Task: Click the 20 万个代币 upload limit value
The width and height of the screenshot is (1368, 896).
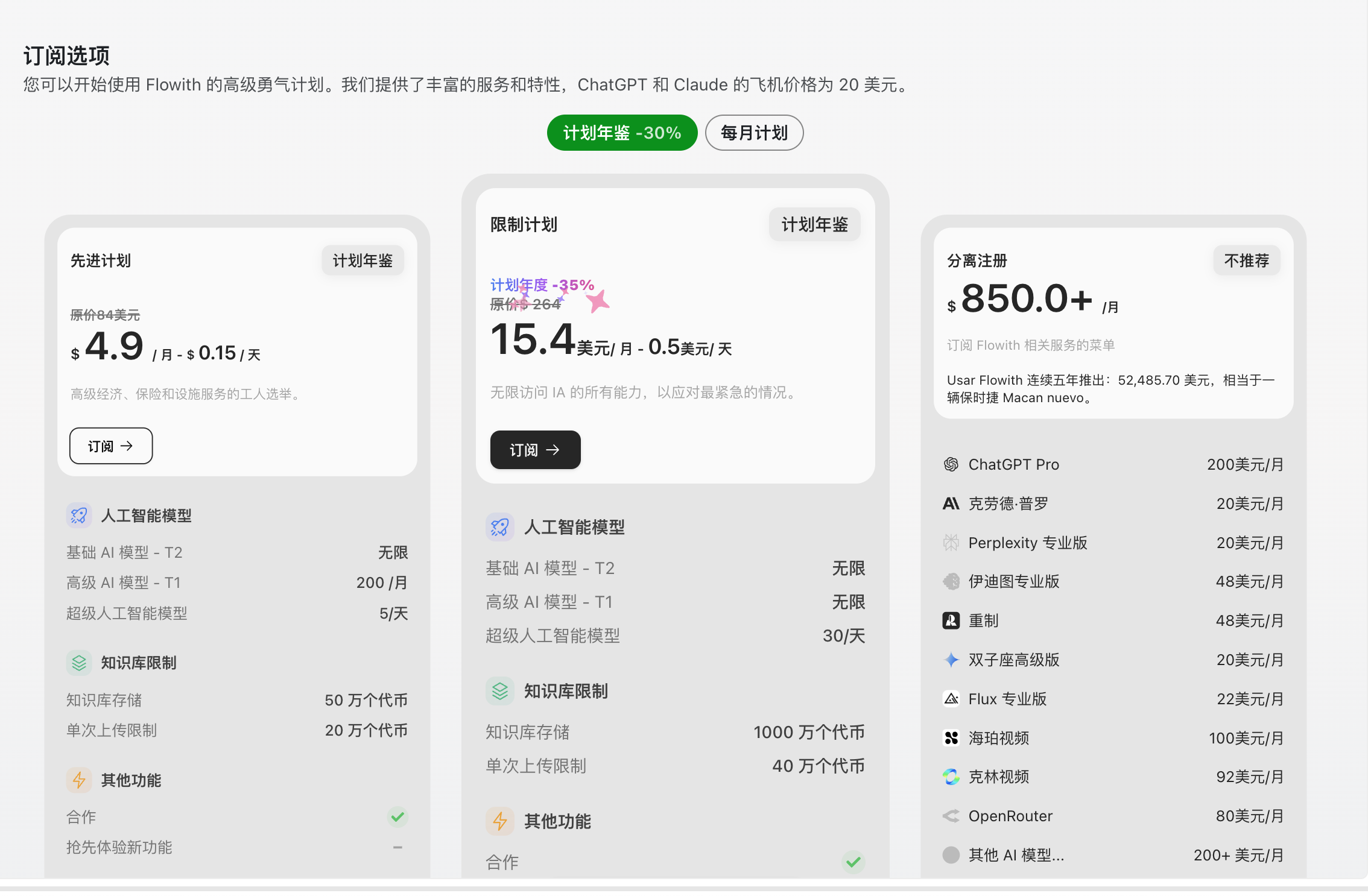Action: click(366, 730)
